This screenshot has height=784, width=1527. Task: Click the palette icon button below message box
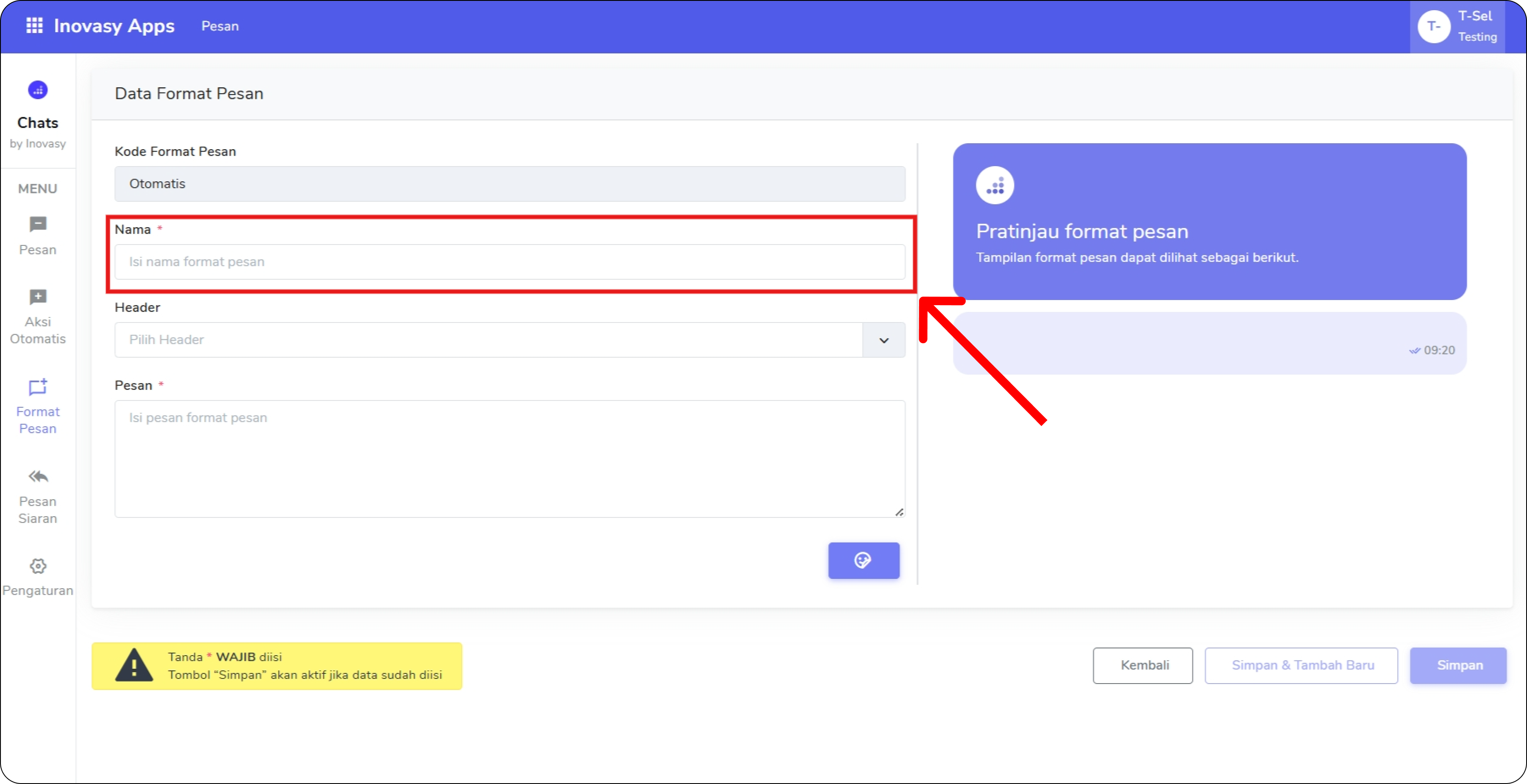[x=863, y=560]
